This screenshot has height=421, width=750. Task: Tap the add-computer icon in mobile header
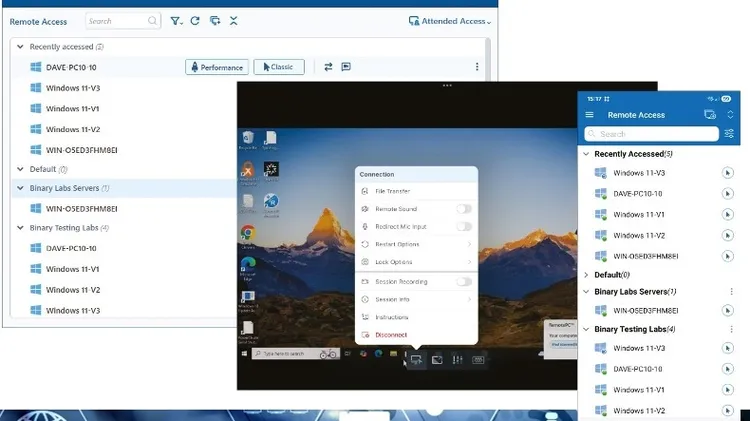tap(710, 114)
